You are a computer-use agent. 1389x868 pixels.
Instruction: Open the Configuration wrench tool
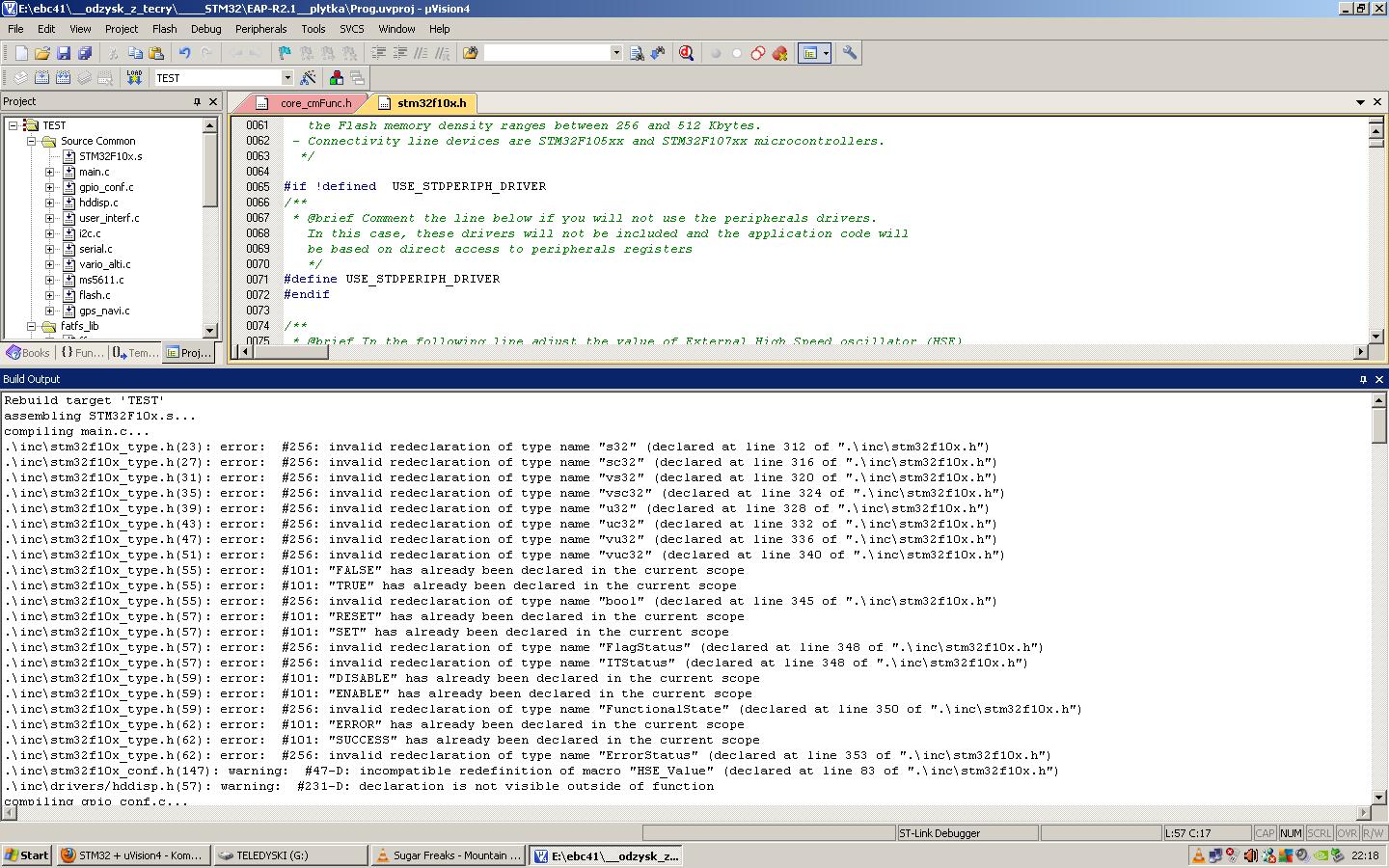click(x=850, y=53)
